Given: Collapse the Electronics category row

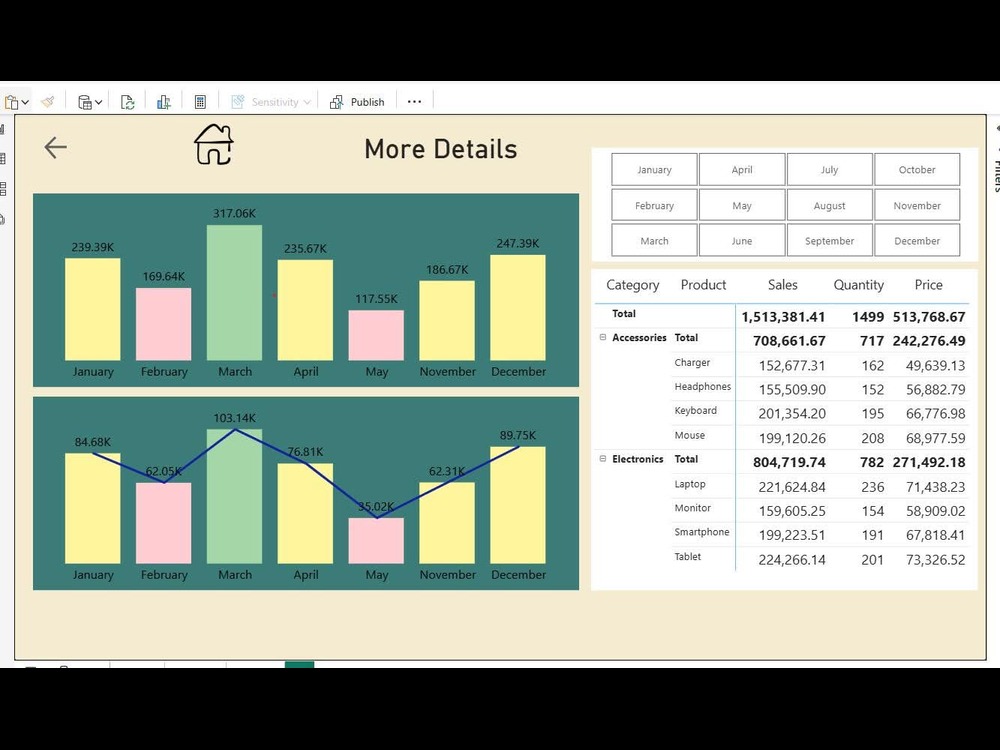Looking at the screenshot, I should point(603,459).
